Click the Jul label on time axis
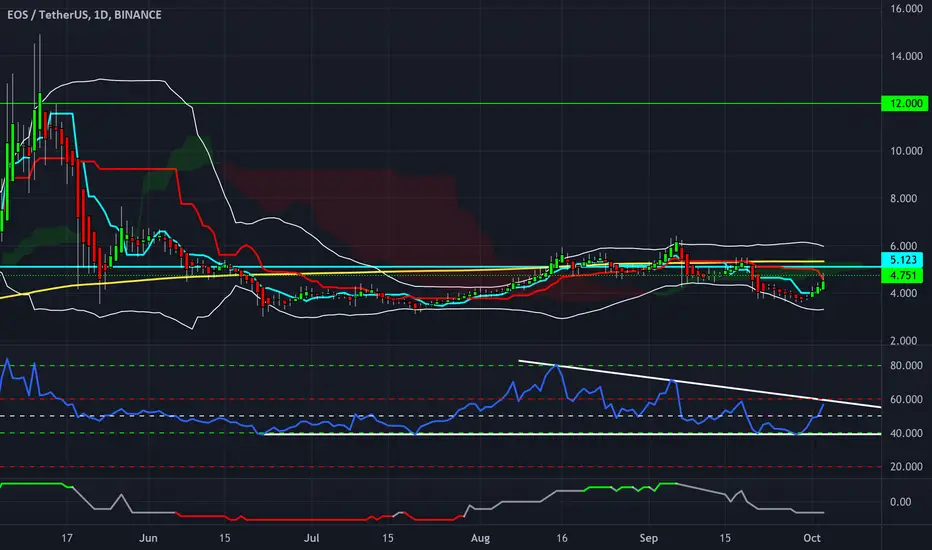The width and height of the screenshot is (932, 550). tap(311, 538)
